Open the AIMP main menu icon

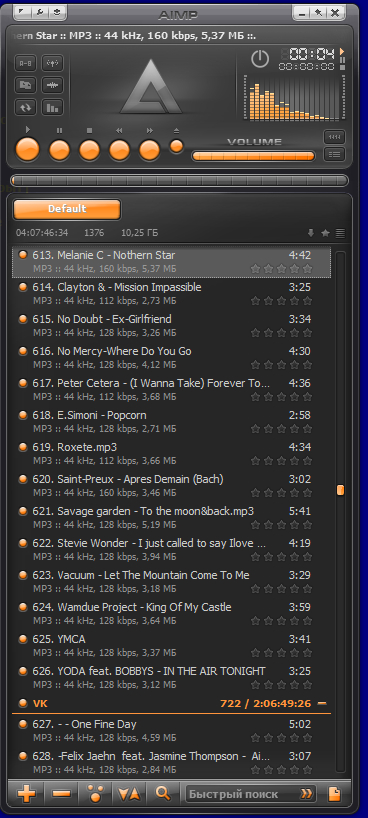point(22,12)
